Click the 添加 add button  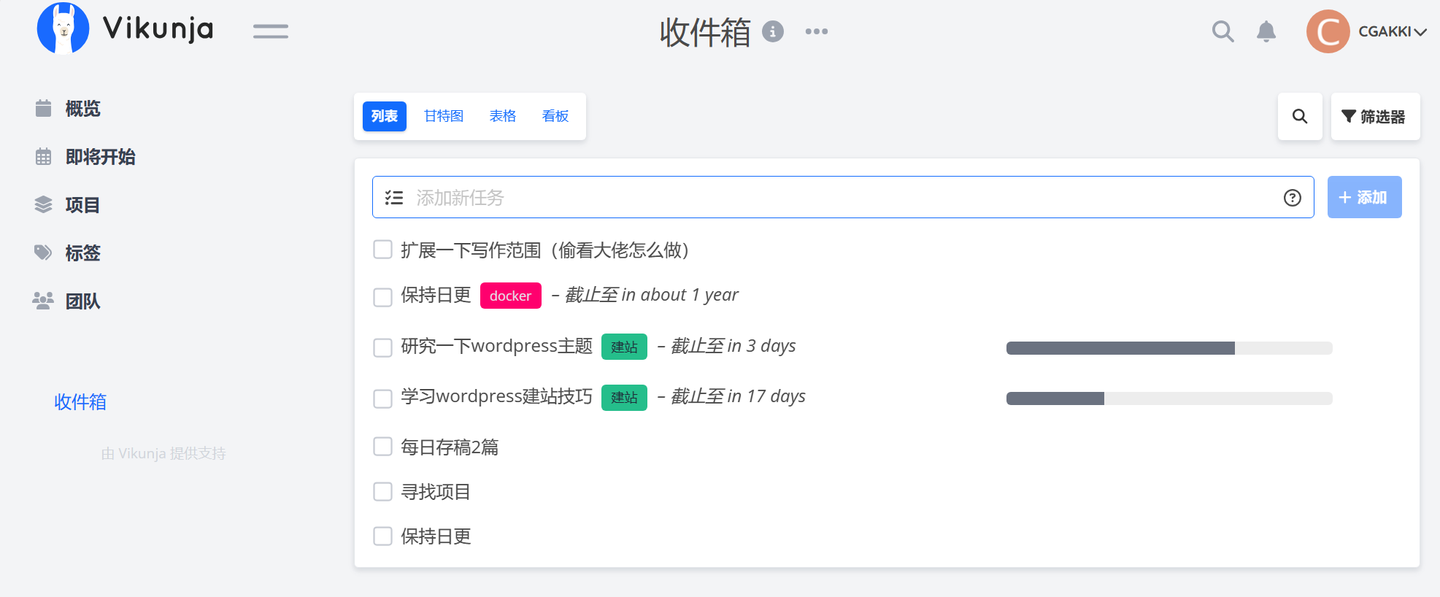click(x=1364, y=197)
